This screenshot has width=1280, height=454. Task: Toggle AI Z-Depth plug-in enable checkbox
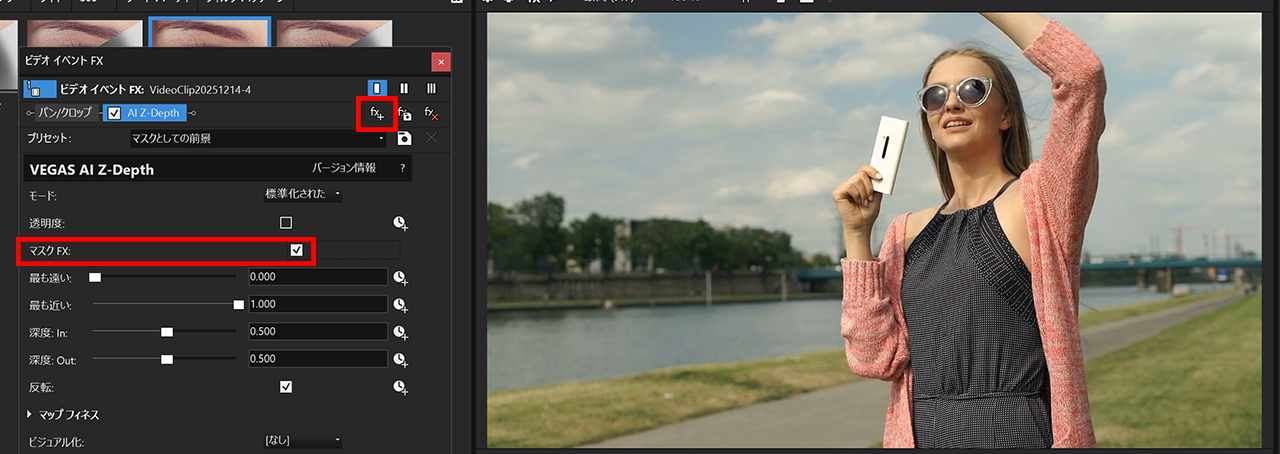(114, 113)
